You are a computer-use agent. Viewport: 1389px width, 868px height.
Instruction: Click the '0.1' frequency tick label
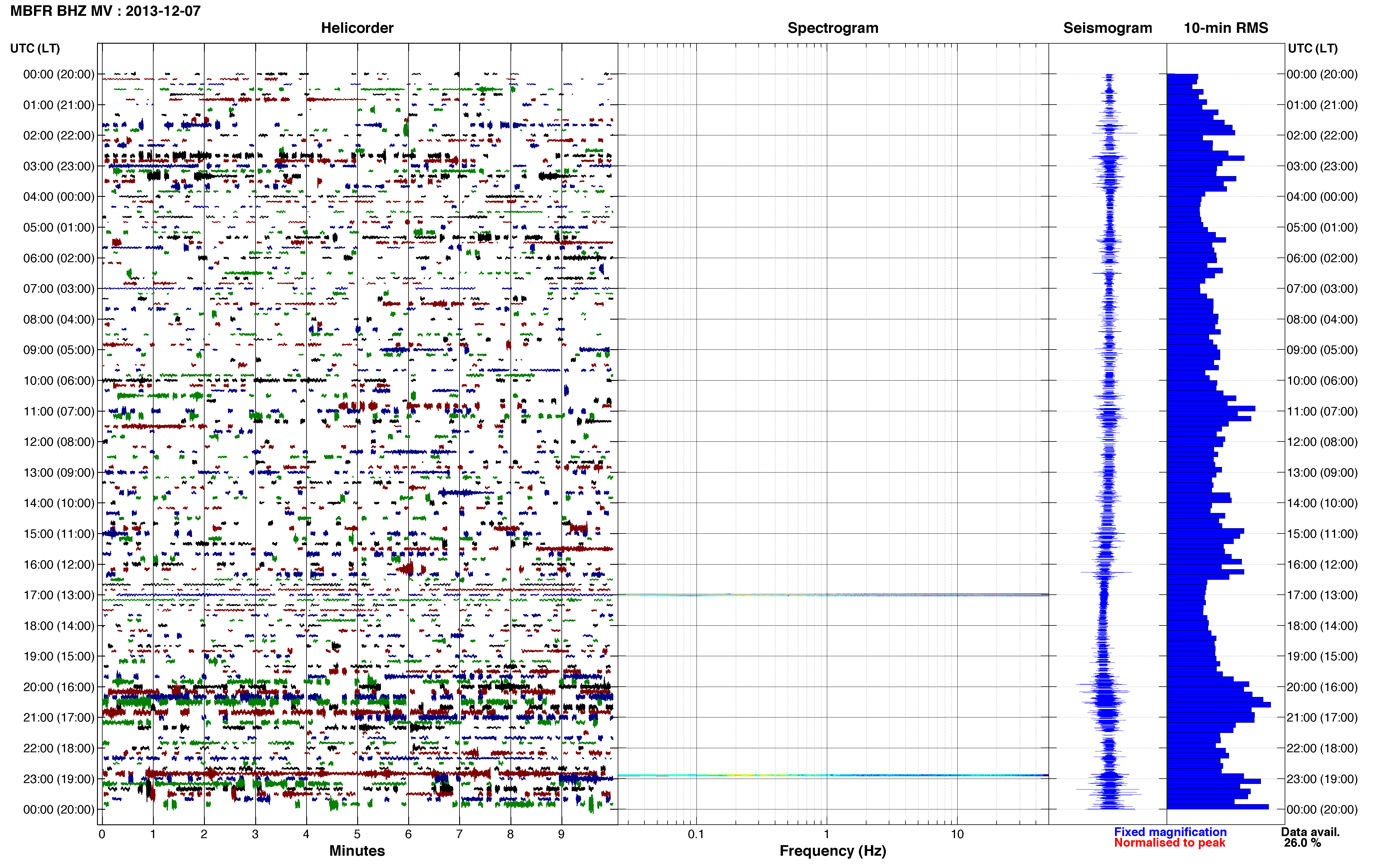[696, 834]
